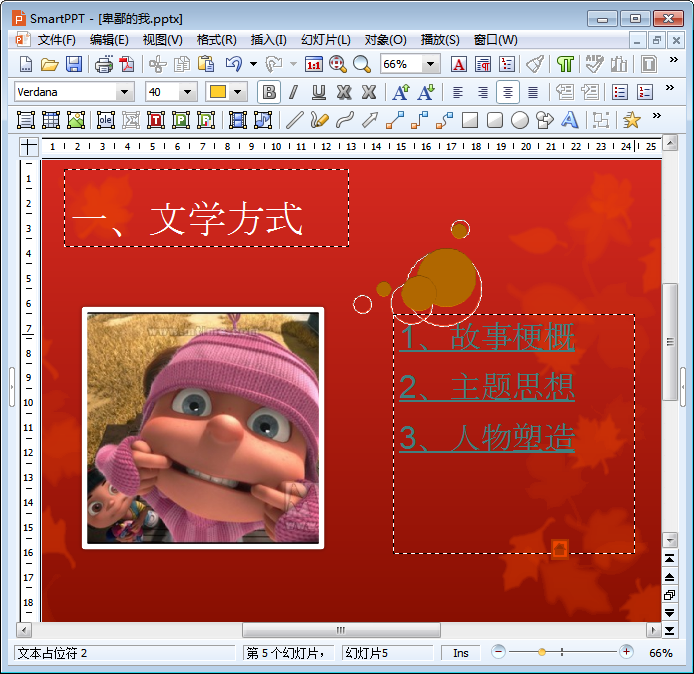Toggle italic formatting
Viewport: 694px width, 674px height.
293,92
